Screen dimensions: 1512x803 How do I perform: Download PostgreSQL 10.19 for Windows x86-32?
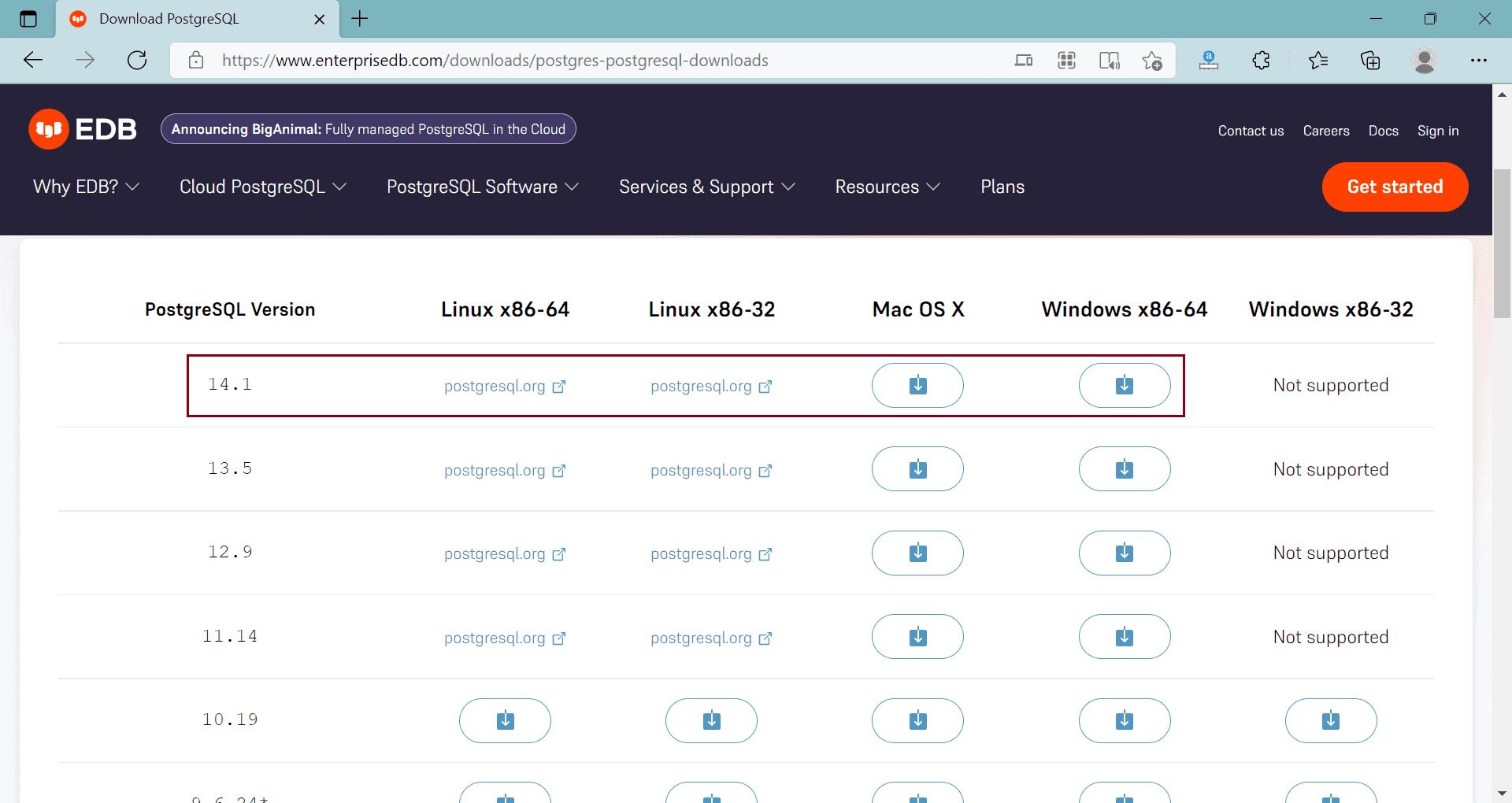(x=1330, y=720)
